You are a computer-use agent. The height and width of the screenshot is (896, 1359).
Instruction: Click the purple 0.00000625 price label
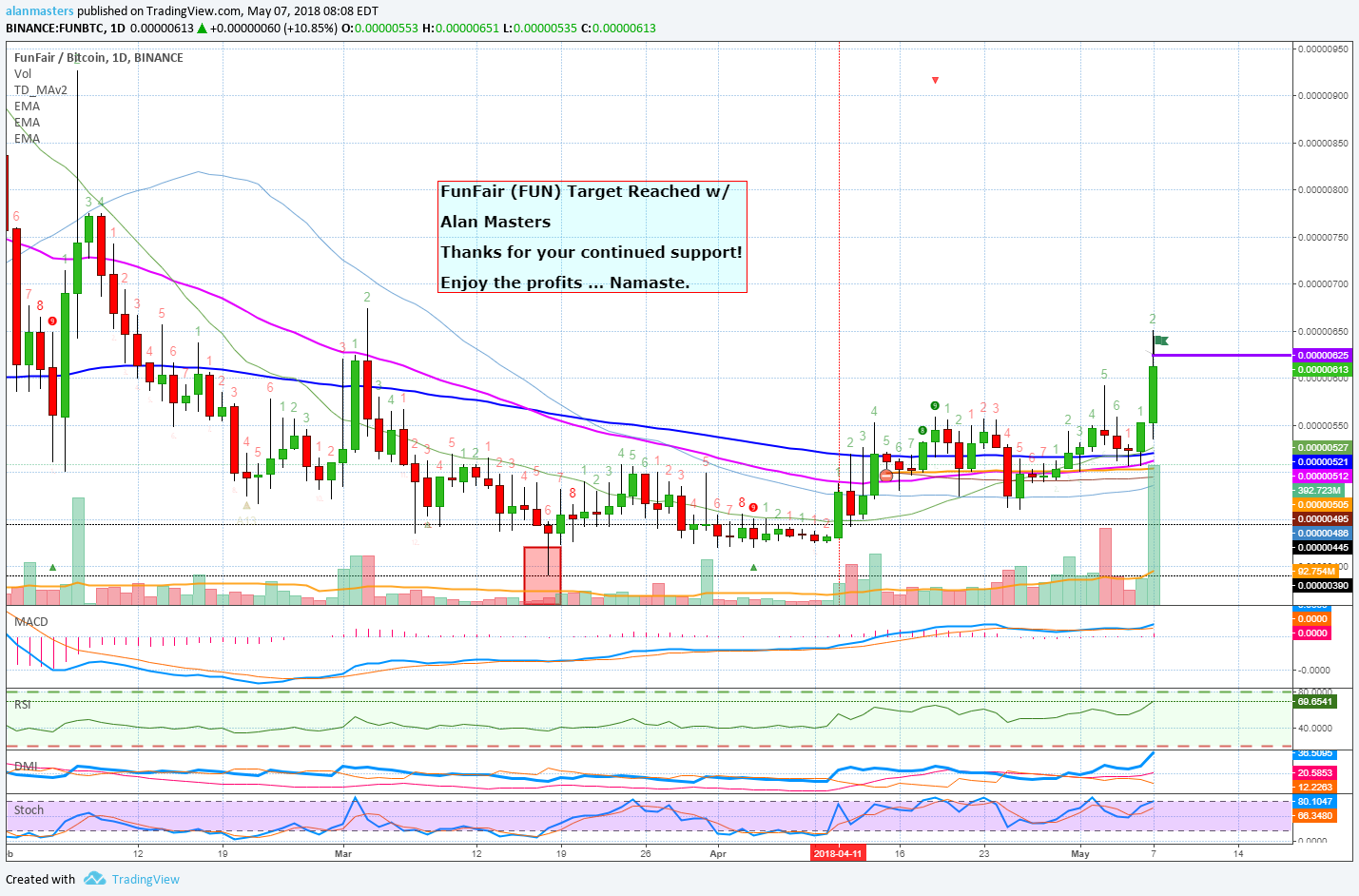tap(1323, 355)
